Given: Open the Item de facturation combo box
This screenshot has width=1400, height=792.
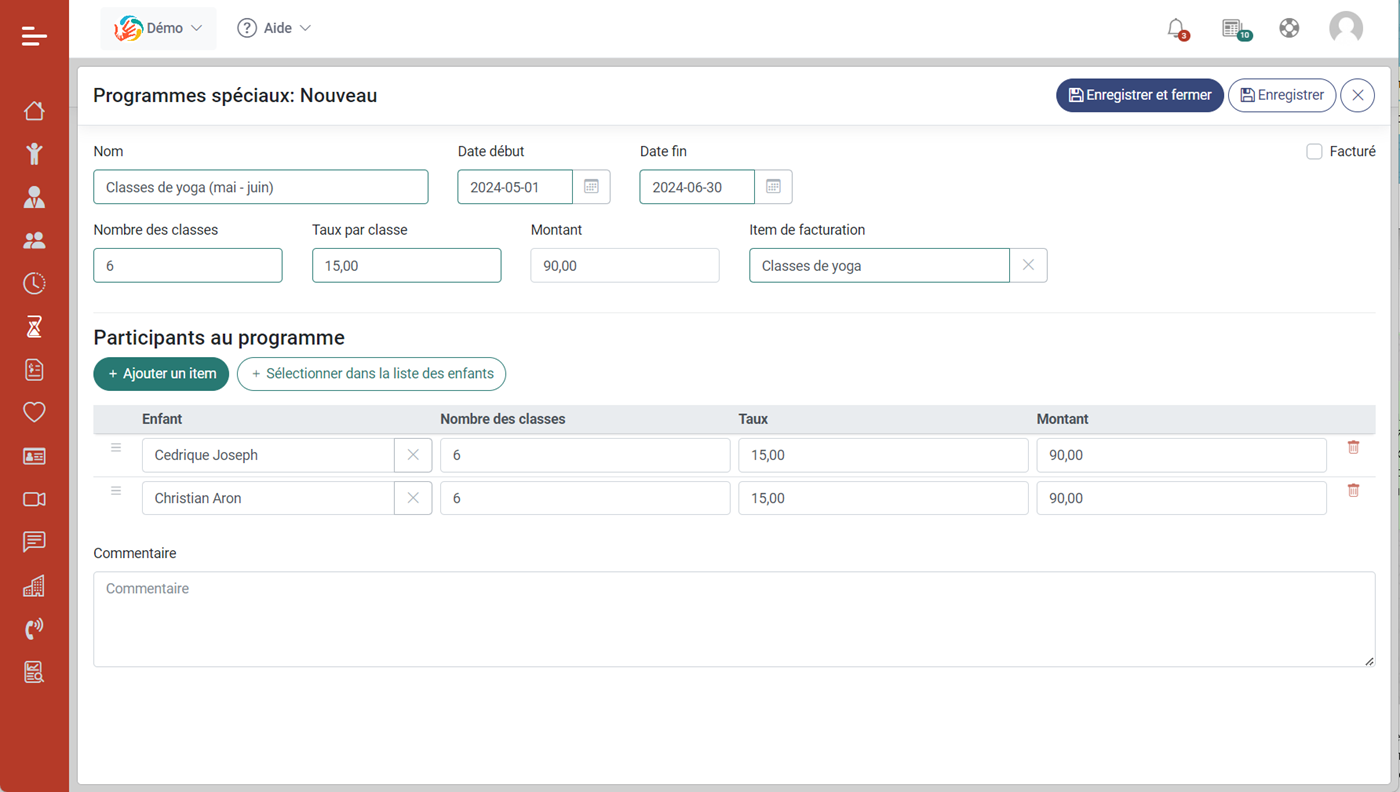Looking at the screenshot, I should 878,266.
